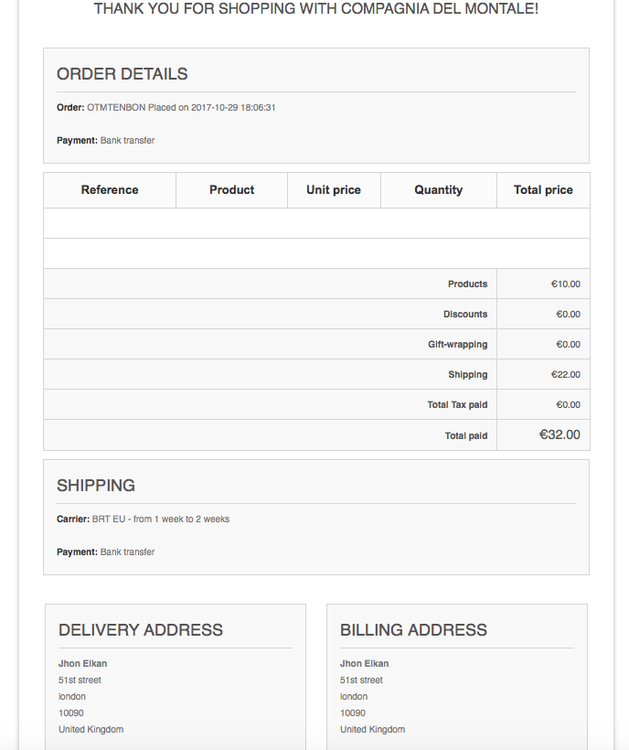
Task: Click the Products amount €10.00
Action: 565,284
